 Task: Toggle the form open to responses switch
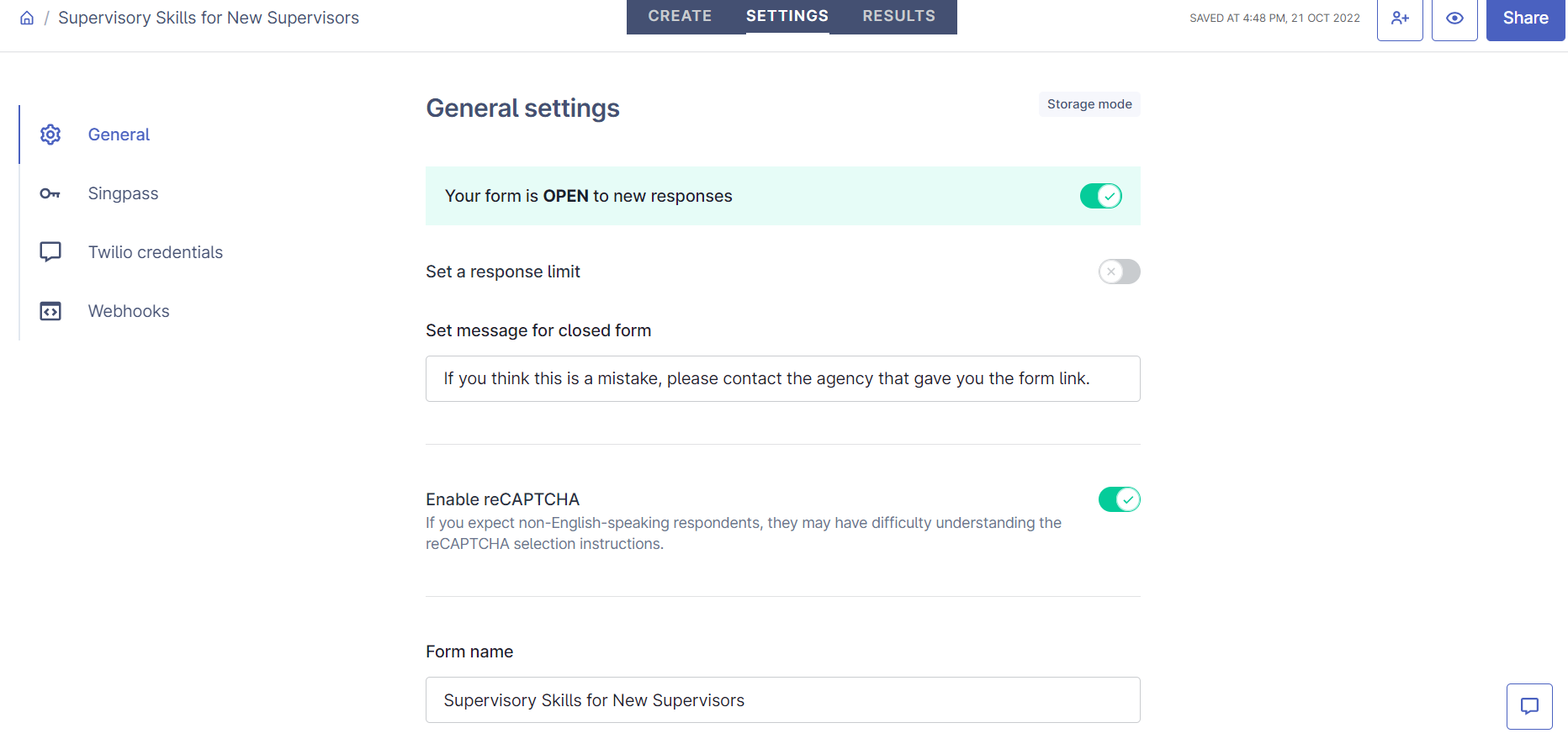1101,196
